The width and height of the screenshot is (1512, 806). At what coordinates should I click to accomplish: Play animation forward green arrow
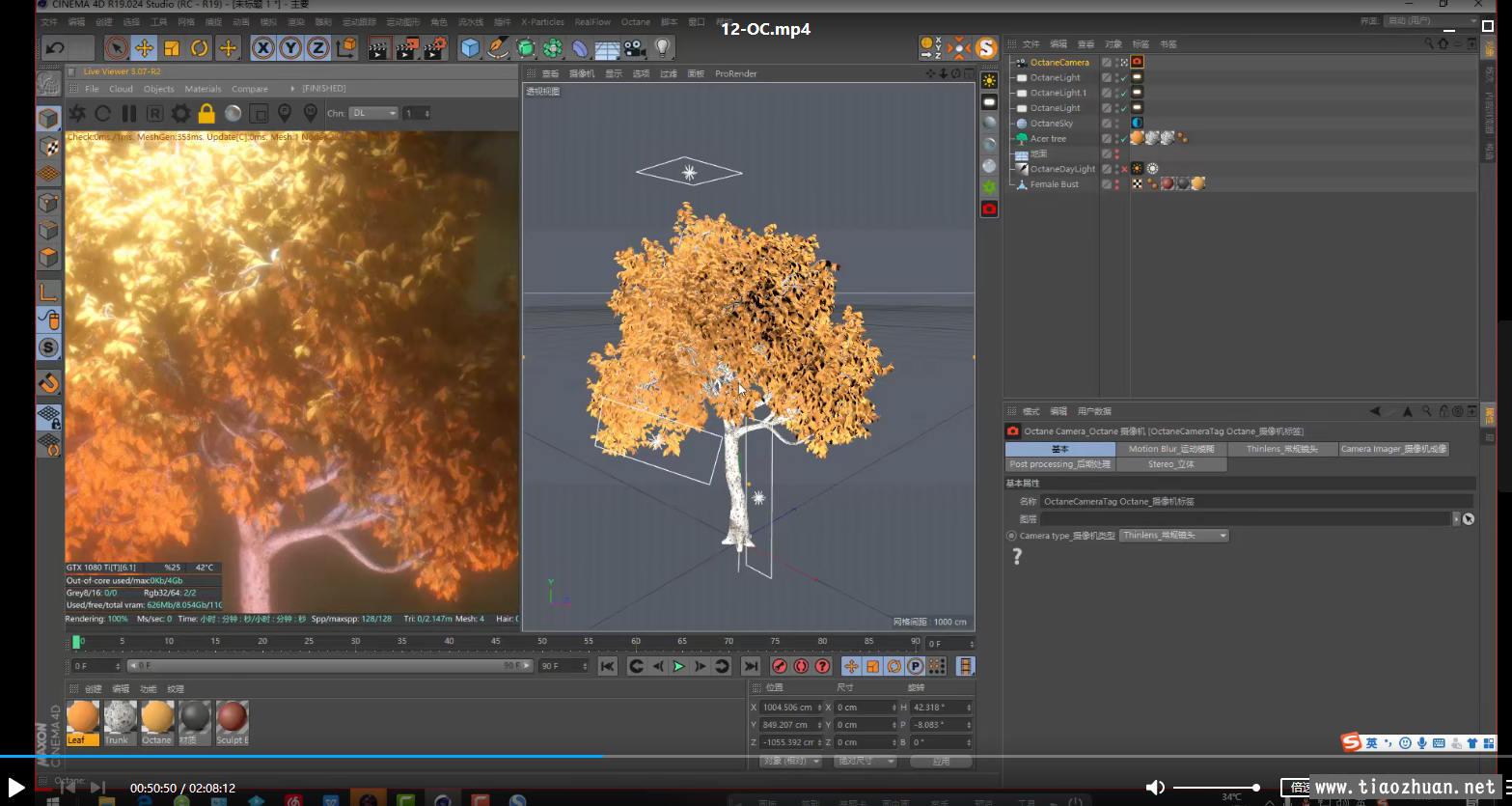point(678,666)
